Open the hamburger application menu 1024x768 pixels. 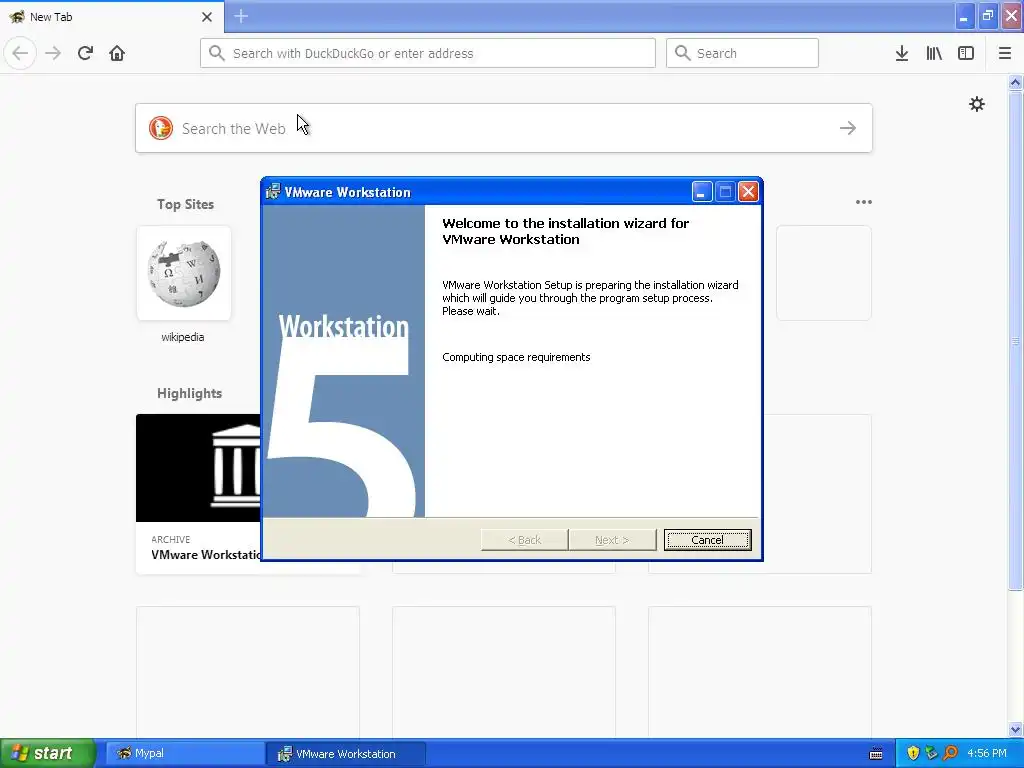point(1004,53)
